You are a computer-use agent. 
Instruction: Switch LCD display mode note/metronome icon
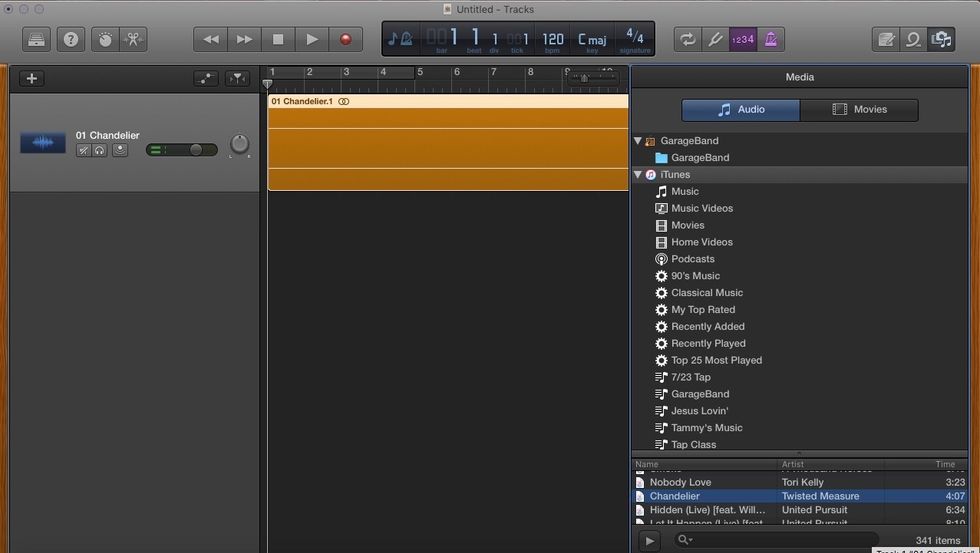tap(400, 39)
